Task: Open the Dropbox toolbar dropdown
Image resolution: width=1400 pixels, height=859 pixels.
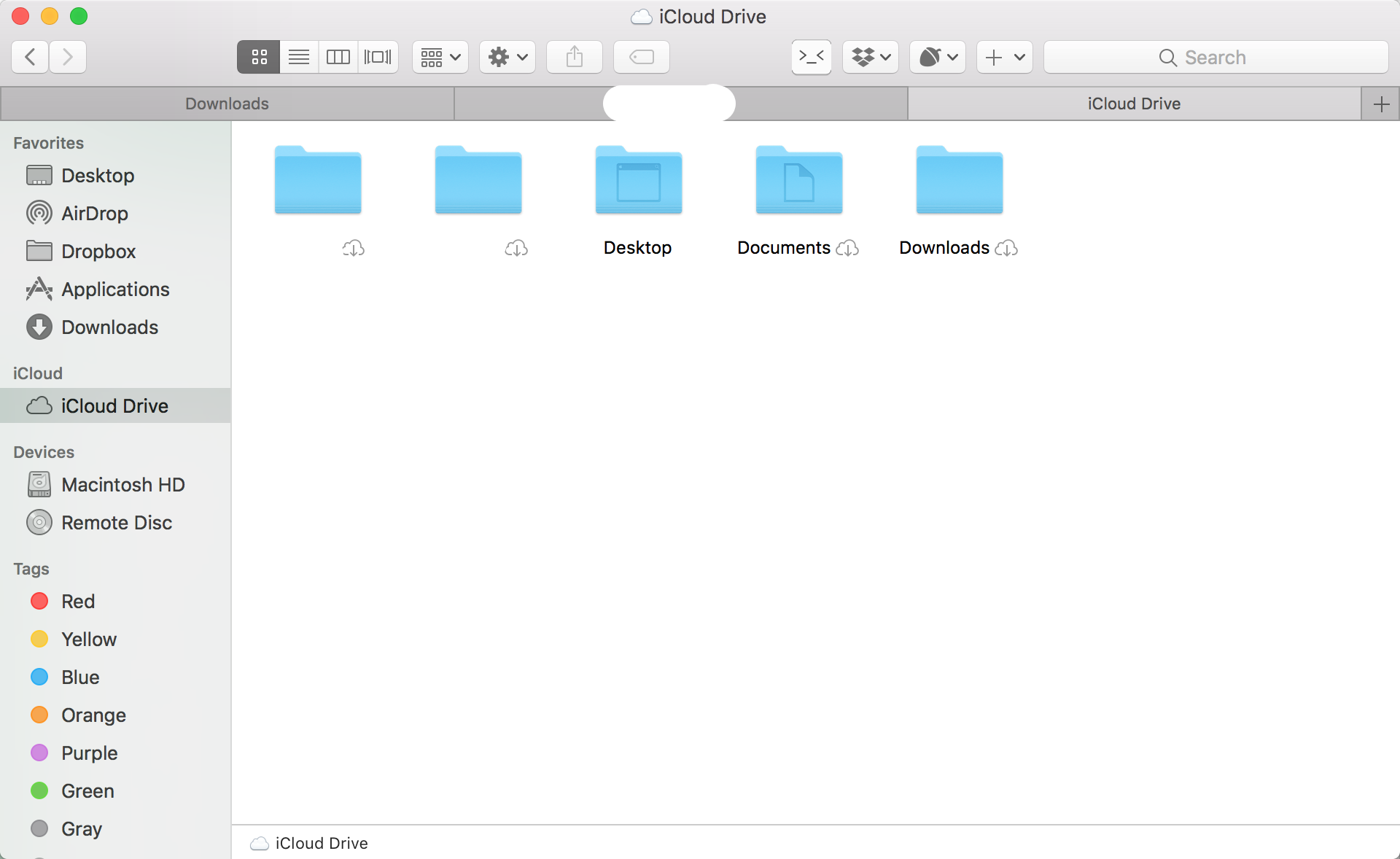Action: pos(871,57)
